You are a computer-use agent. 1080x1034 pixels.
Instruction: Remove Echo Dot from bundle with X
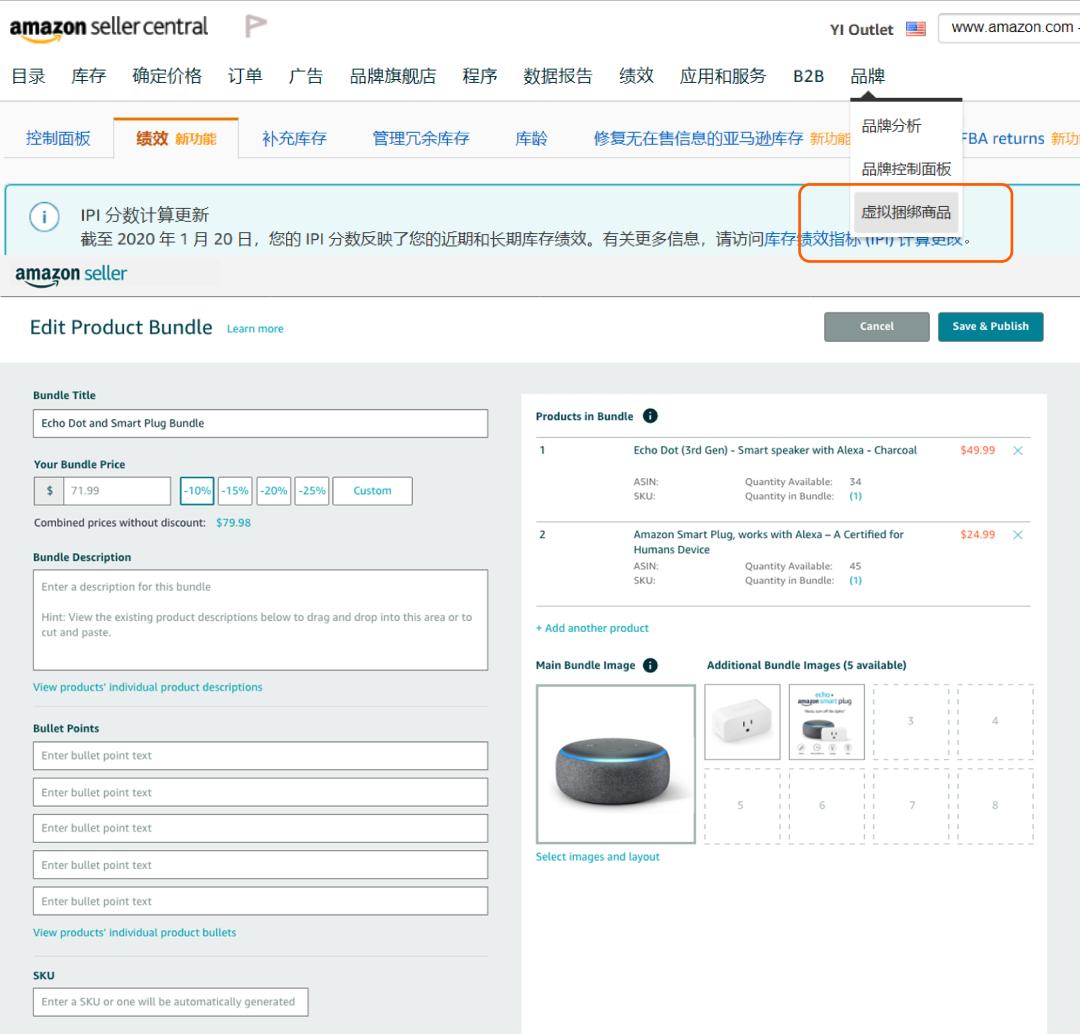[x=1017, y=451]
